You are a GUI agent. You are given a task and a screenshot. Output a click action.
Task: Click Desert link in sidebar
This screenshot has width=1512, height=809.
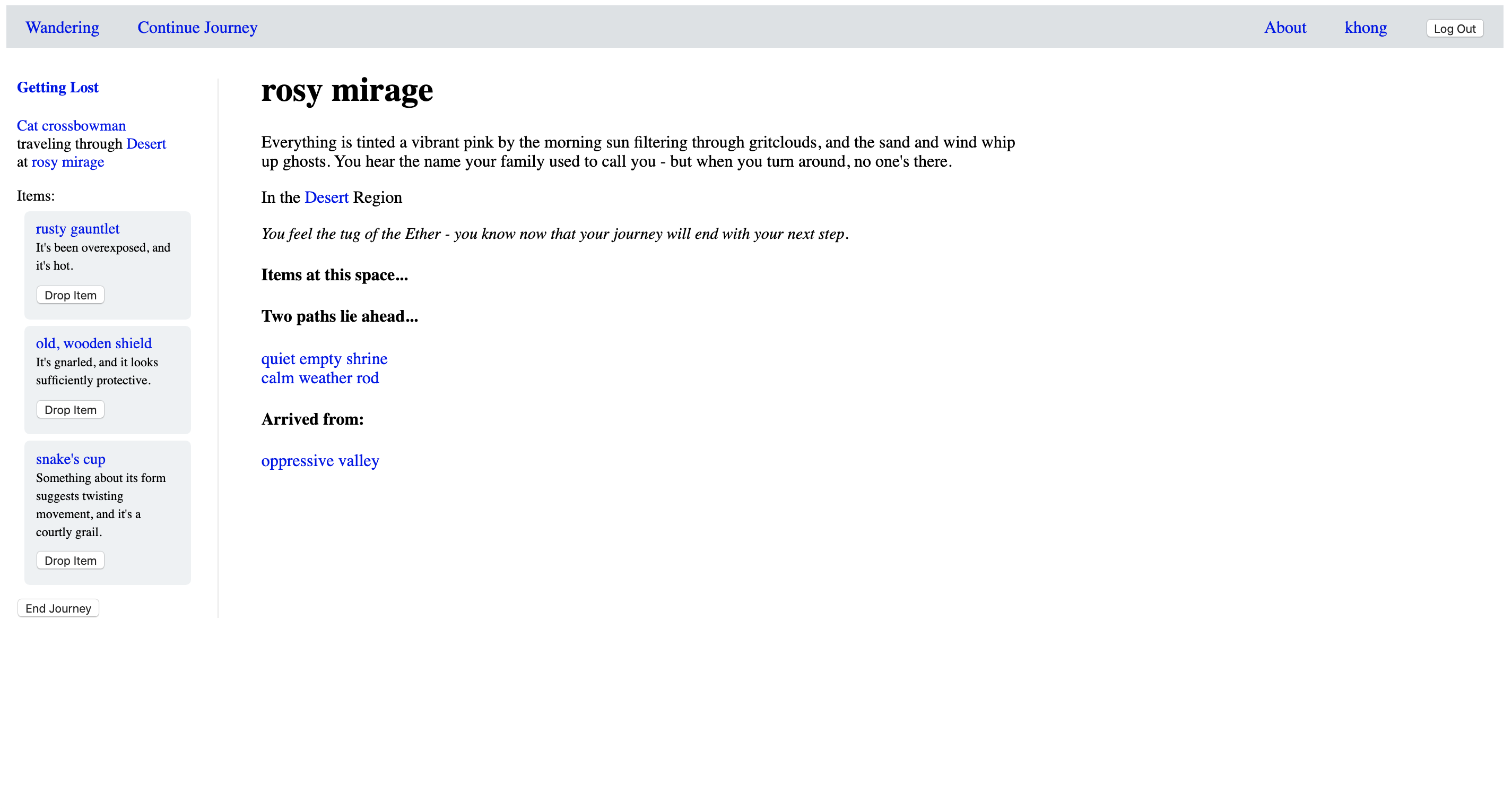pos(146,144)
